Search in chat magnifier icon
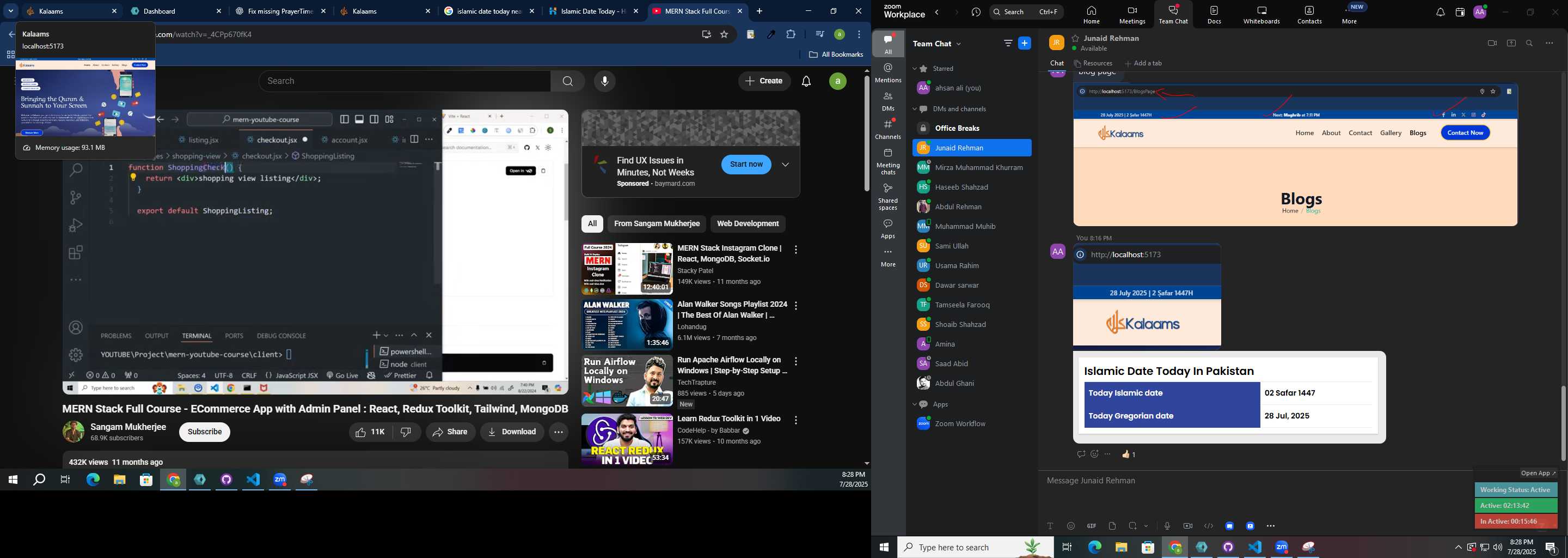Image resolution: width=1568 pixels, height=558 pixels. point(1530,43)
